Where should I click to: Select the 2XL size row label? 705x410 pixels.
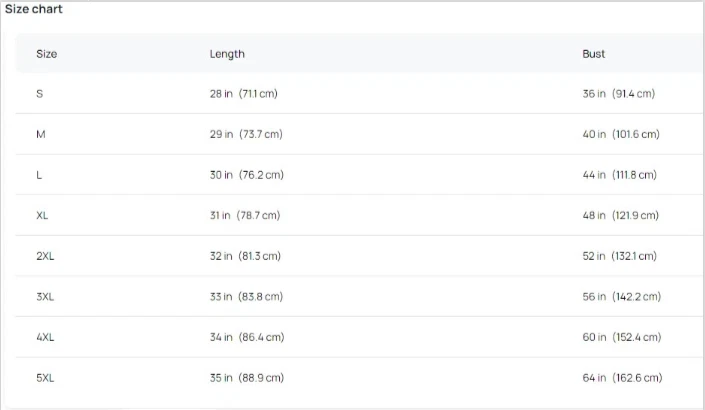point(45,256)
